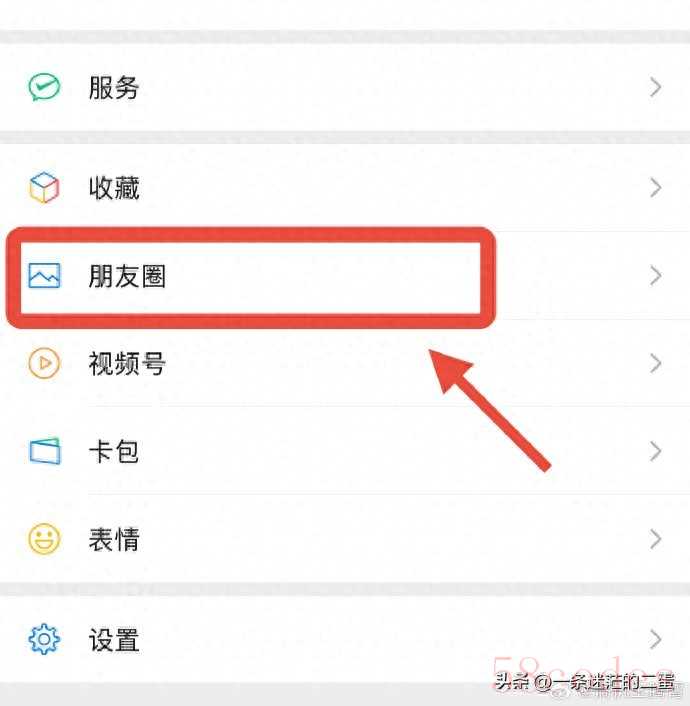
Task: Open the 卡包 entry
Action: 345,451
